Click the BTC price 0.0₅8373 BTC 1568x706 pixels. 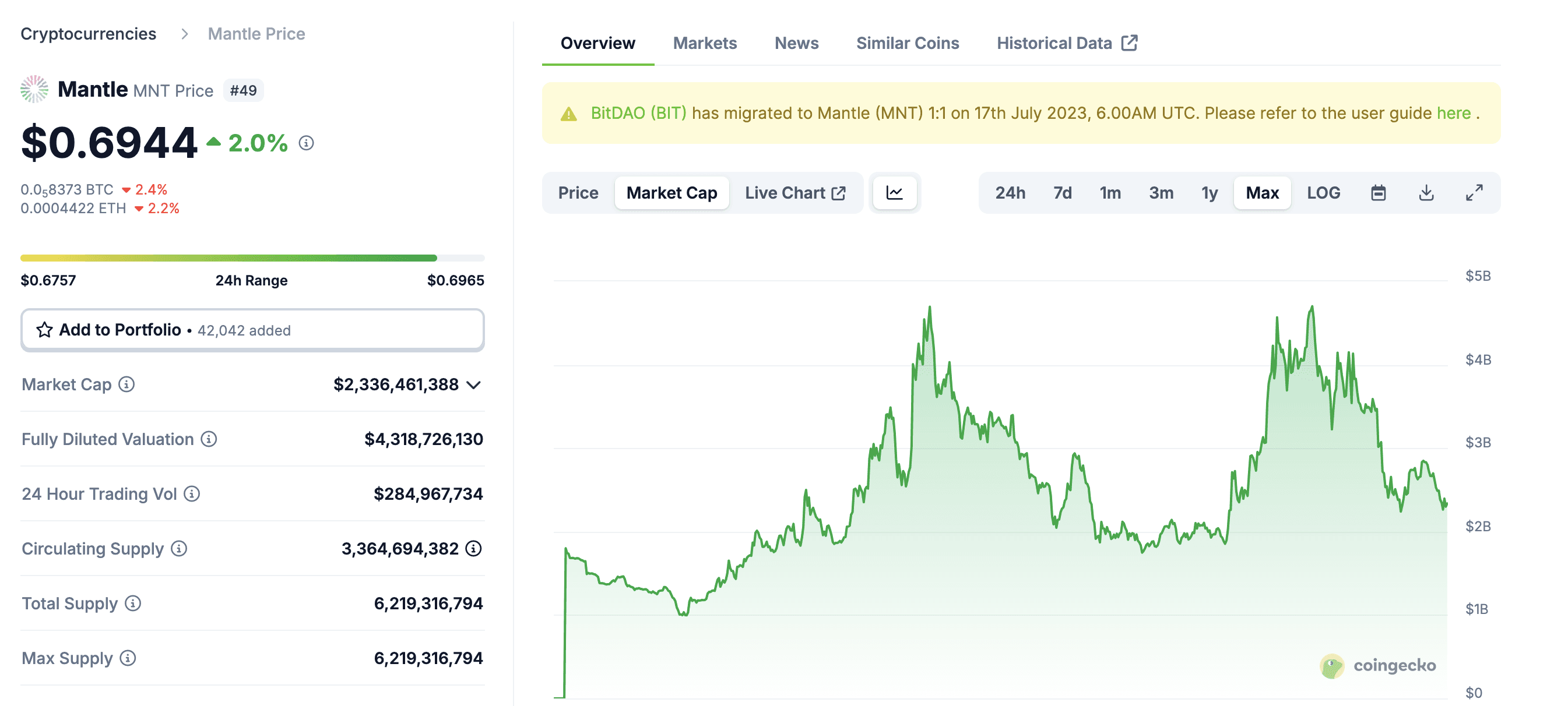point(67,190)
